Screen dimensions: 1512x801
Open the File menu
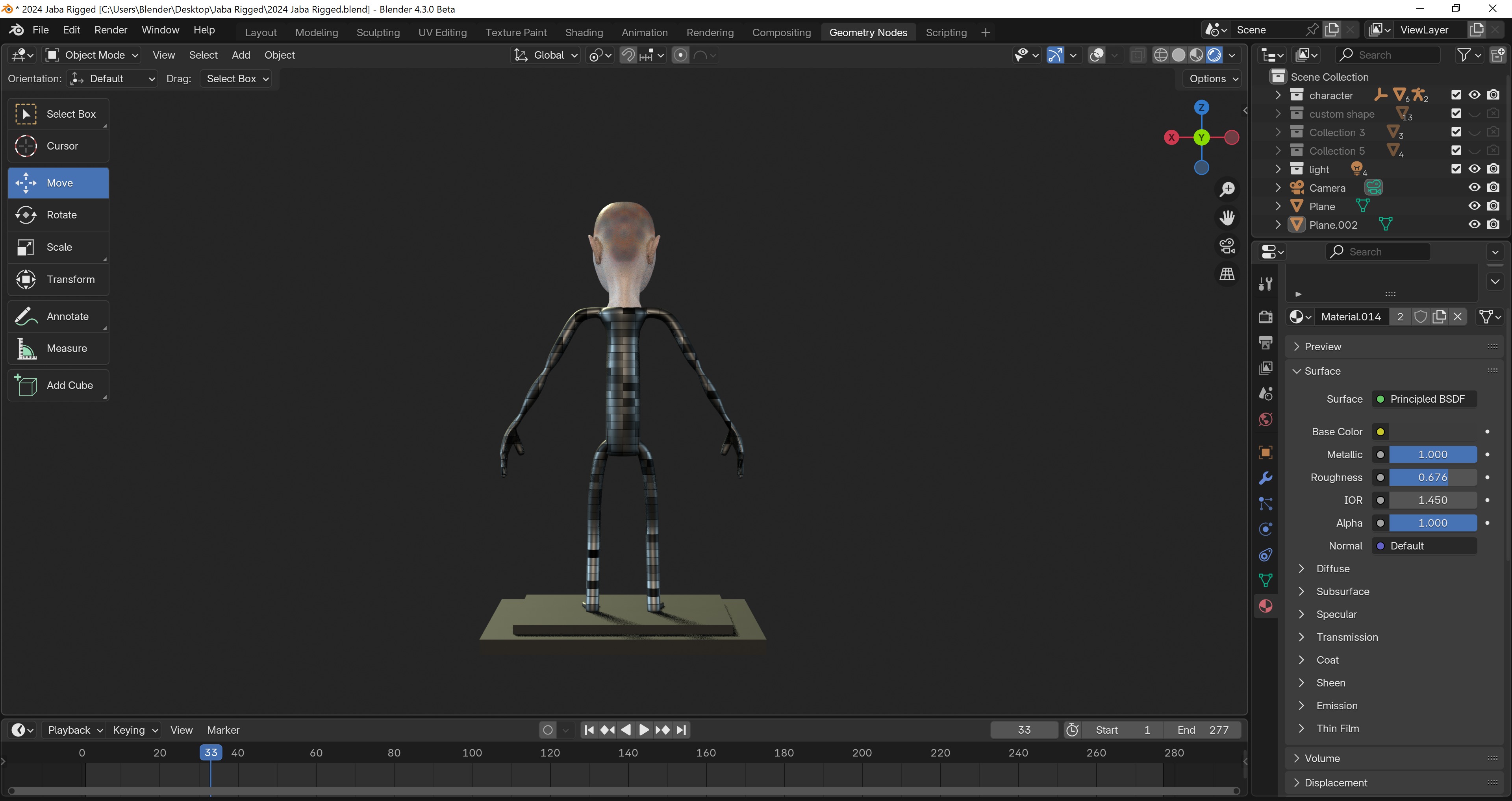click(x=41, y=30)
